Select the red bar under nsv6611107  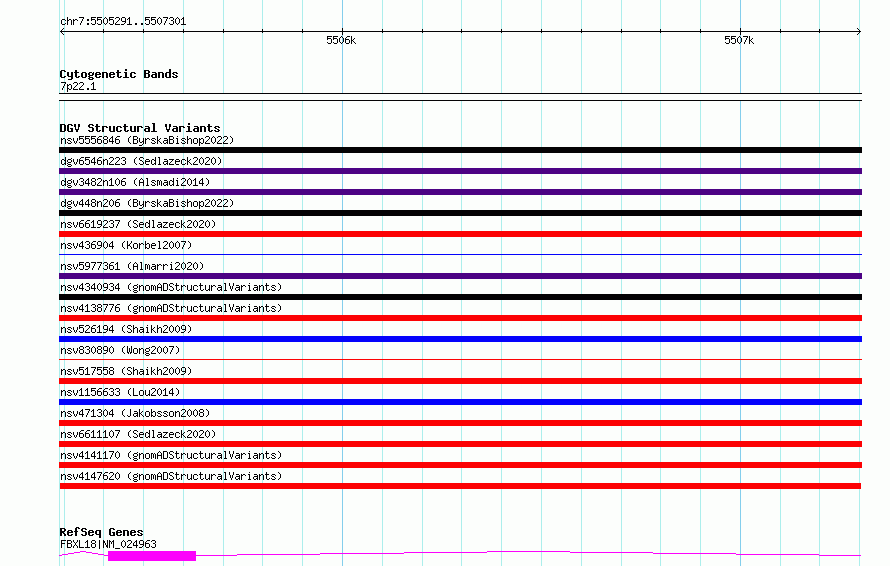pyautogui.click(x=460, y=444)
